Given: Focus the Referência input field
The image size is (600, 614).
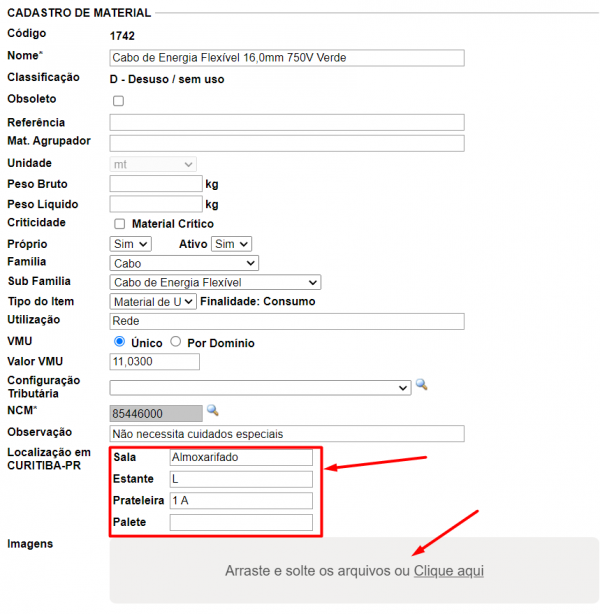Looking at the screenshot, I should (x=286, y=122).
